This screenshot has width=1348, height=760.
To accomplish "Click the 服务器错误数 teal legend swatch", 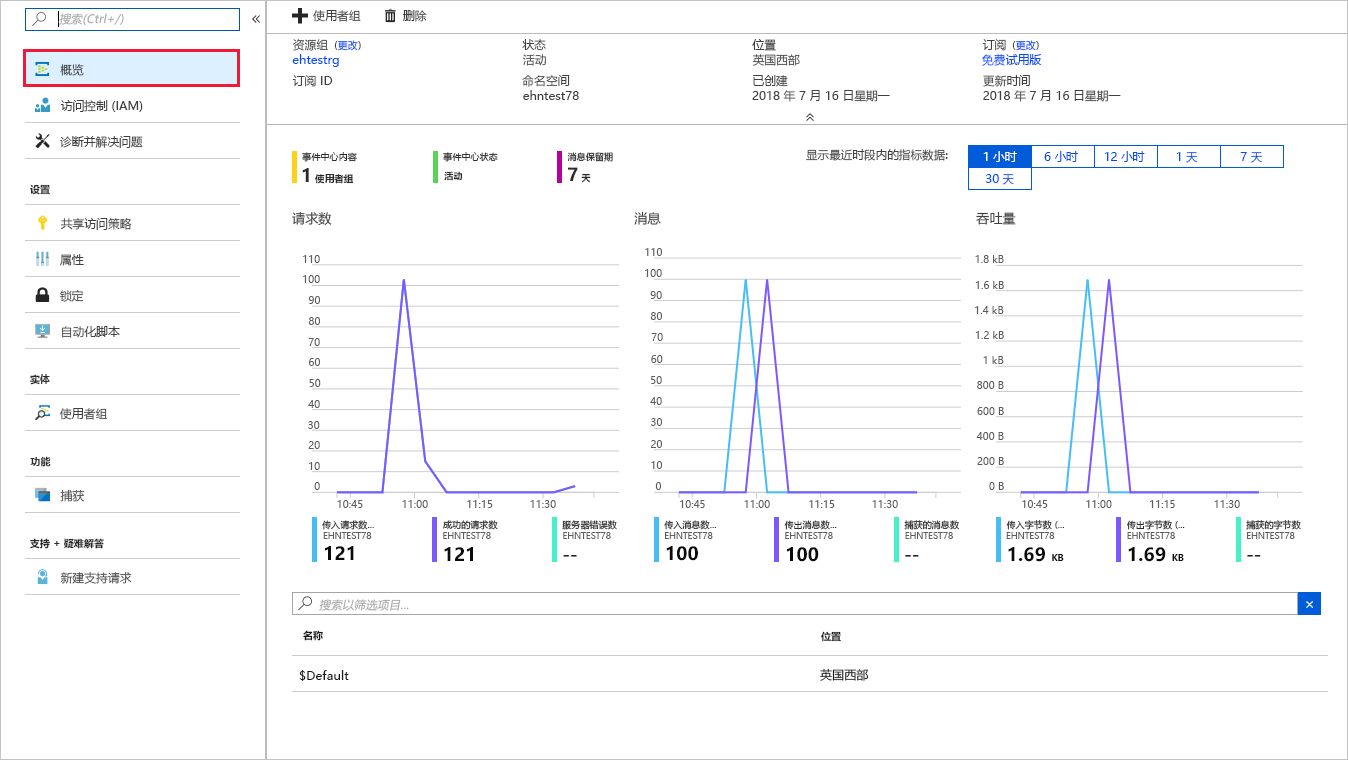I will pyautogui.click(x=555, y=539).
